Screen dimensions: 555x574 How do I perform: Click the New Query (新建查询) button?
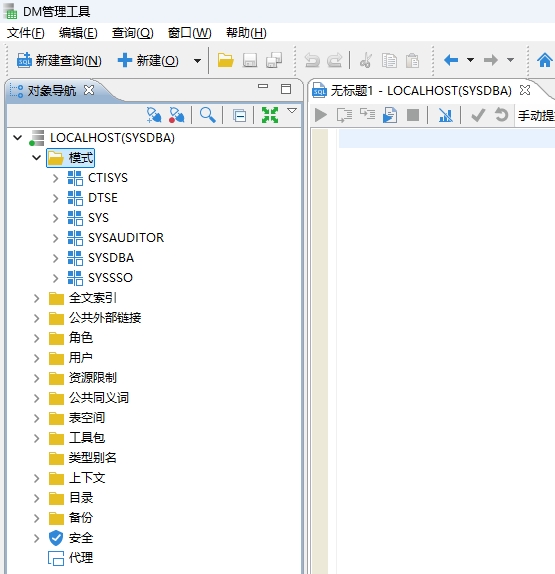[x=59, y=60]
